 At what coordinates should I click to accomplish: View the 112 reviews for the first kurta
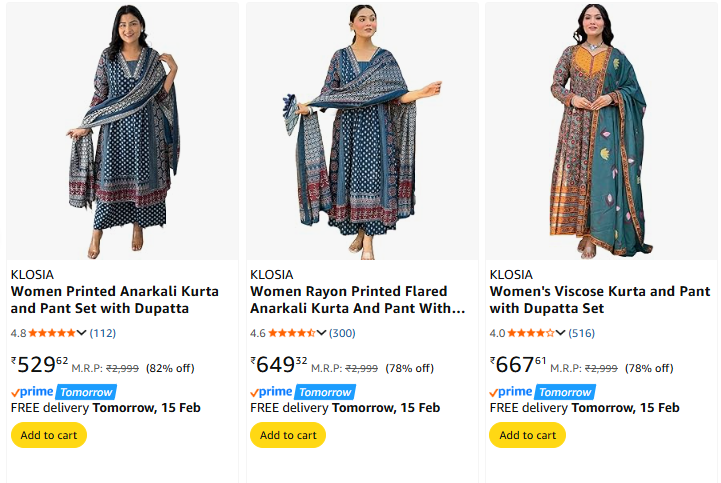click(x=103, y=333)
